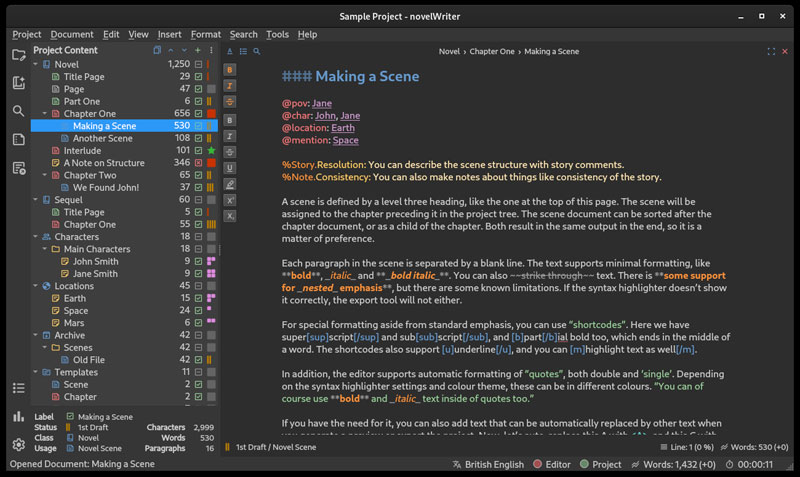Apply shortcode underline with U button
The height and width of the screenshot is (477, 800).
pos(230,168)
